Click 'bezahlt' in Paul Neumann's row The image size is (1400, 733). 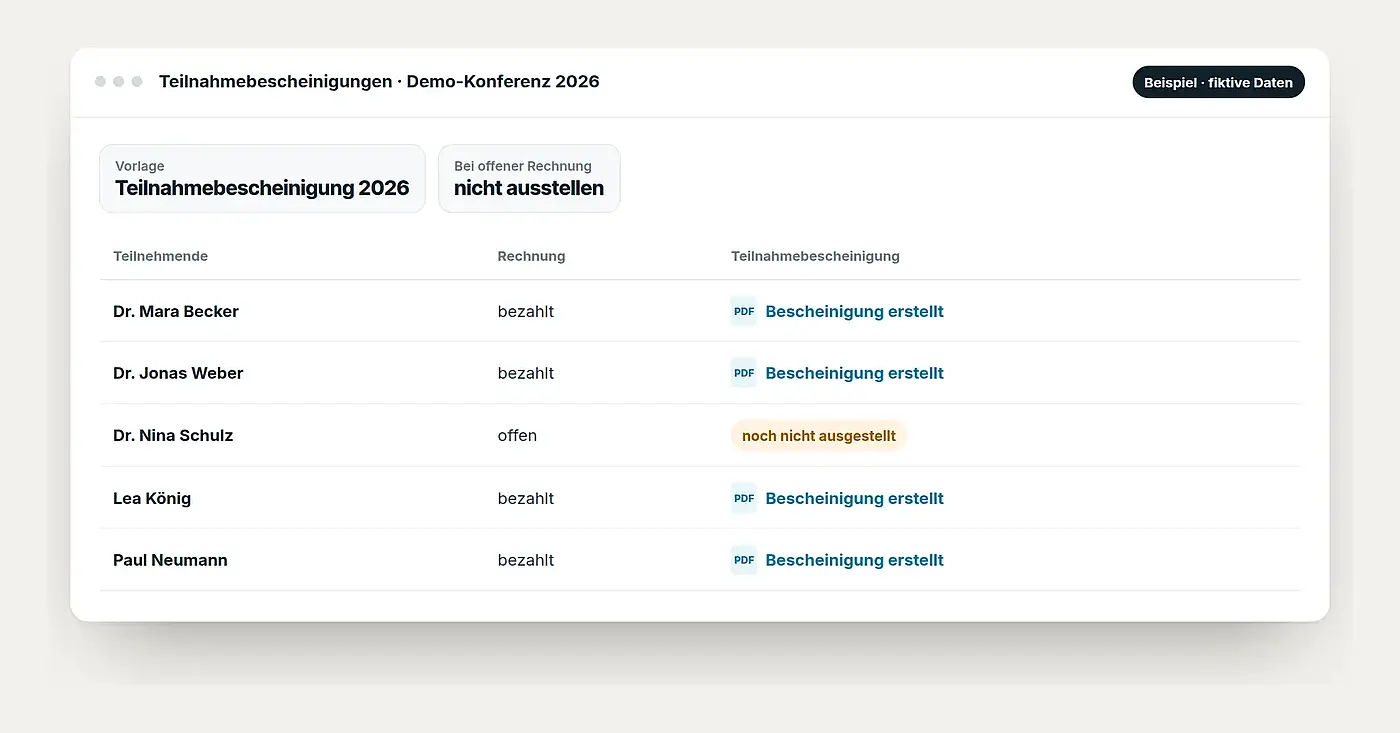pos(526,560)
